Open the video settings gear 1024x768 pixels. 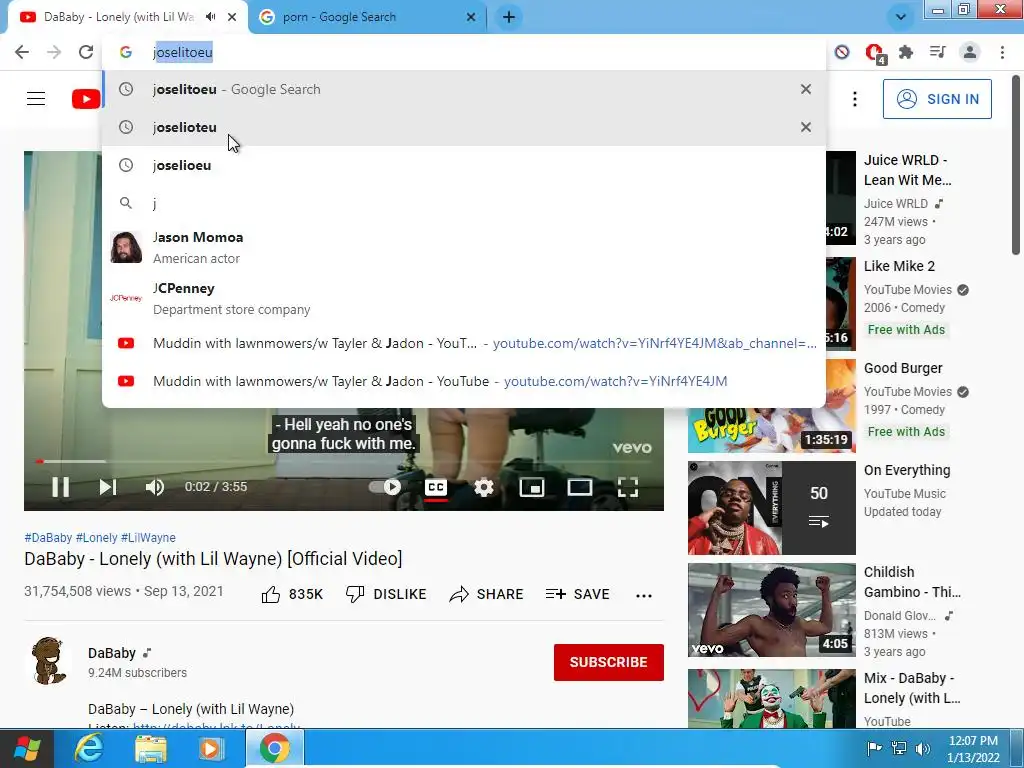click(483, 487)
